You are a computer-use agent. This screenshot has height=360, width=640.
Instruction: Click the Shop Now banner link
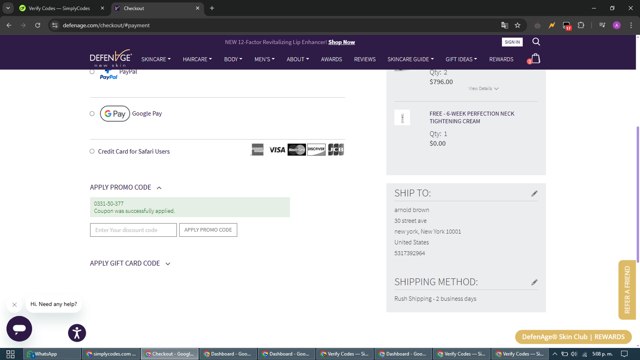[342, 42]
